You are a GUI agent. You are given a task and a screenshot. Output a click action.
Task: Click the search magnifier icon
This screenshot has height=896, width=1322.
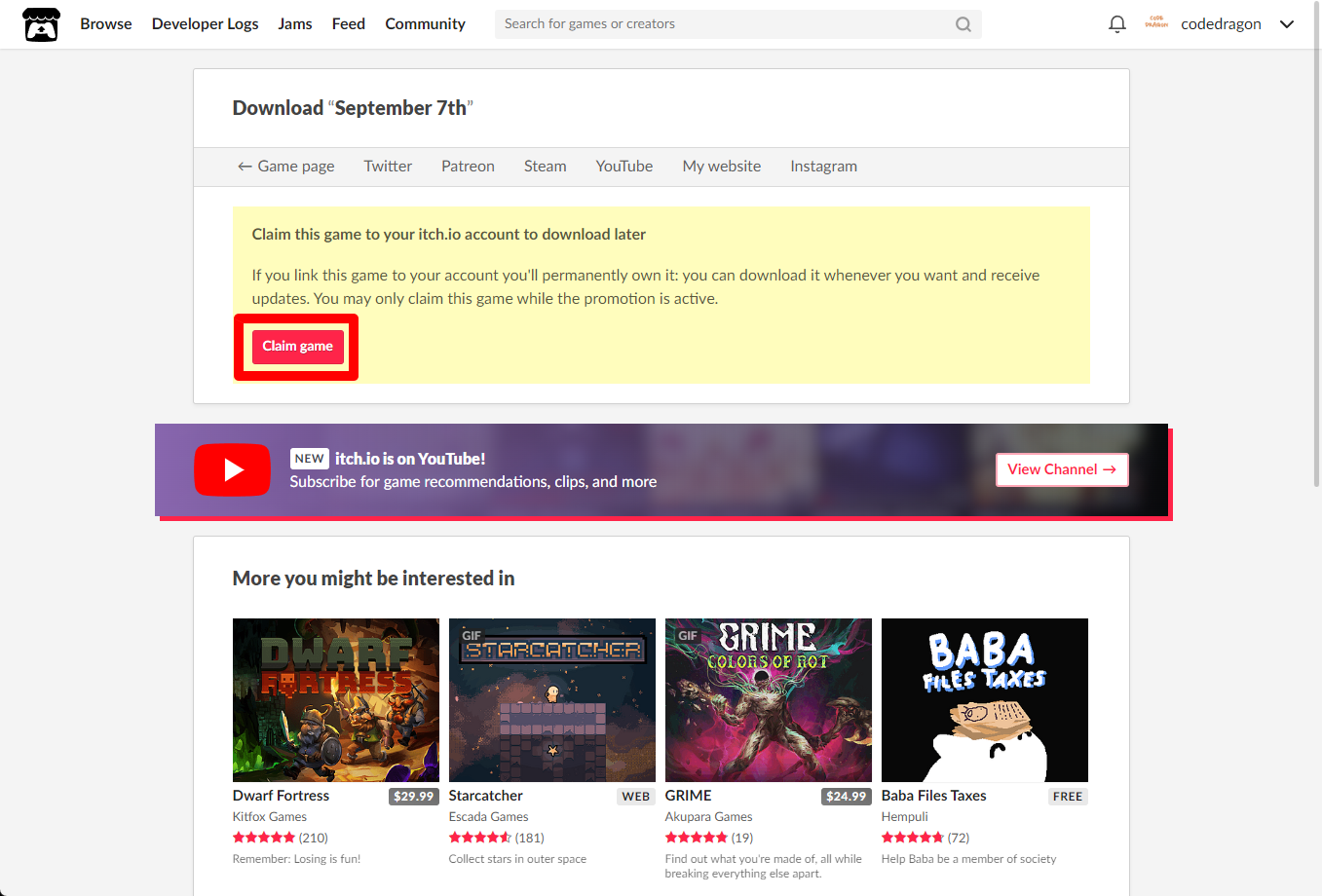pos(963,24)
